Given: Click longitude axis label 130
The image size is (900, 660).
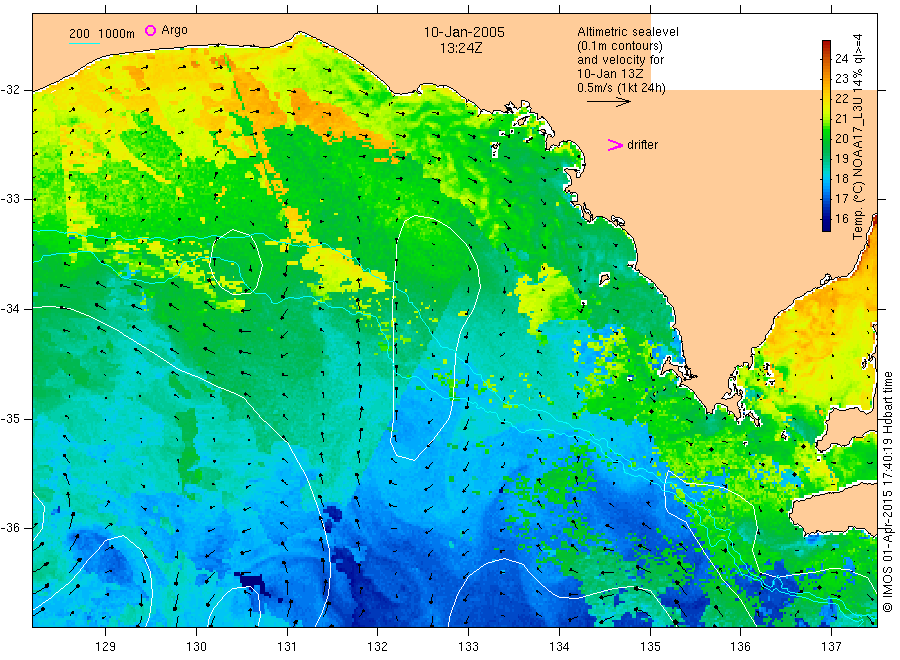Looking at the screenshot, I should (x=196, y=647).
